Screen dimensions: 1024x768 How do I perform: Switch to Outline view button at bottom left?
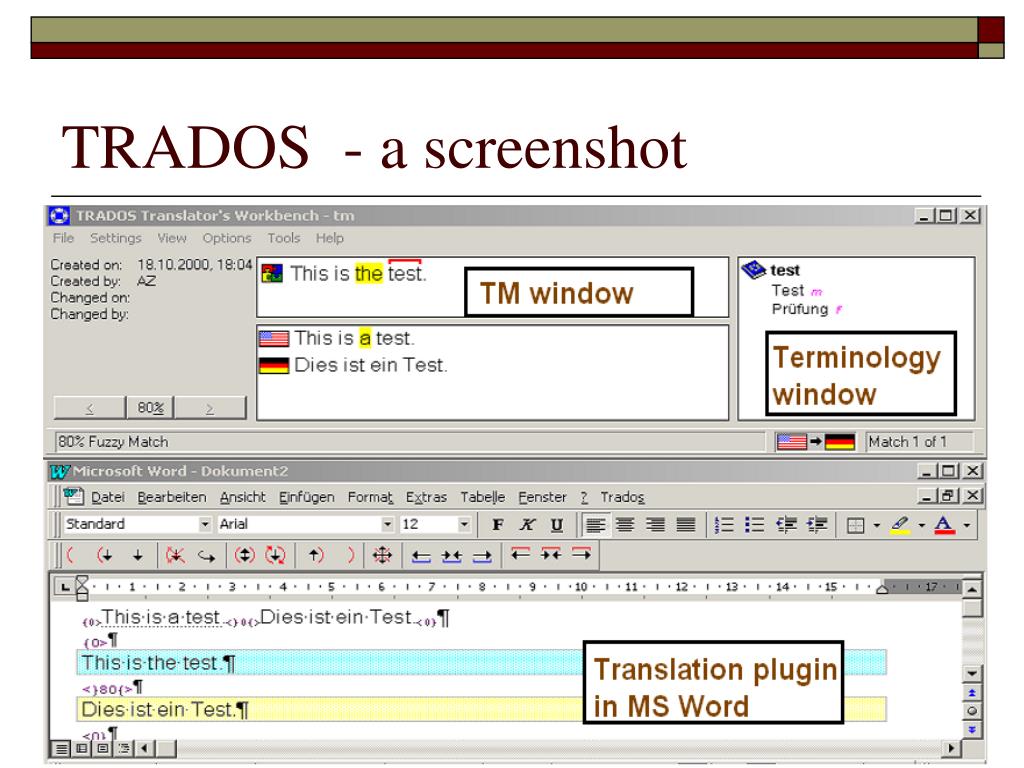click(x=123, y=748)
